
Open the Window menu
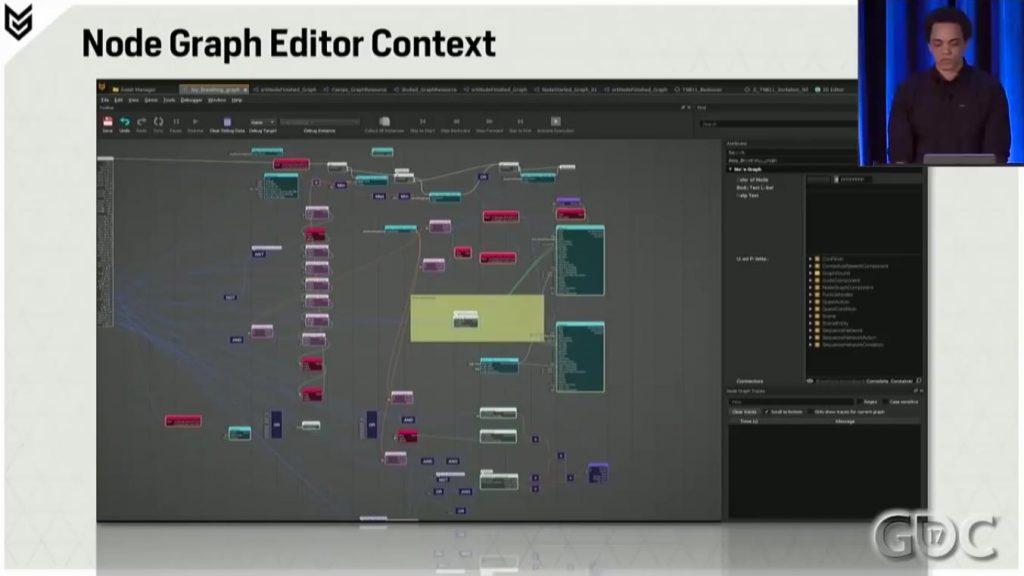tap(217, 100)
